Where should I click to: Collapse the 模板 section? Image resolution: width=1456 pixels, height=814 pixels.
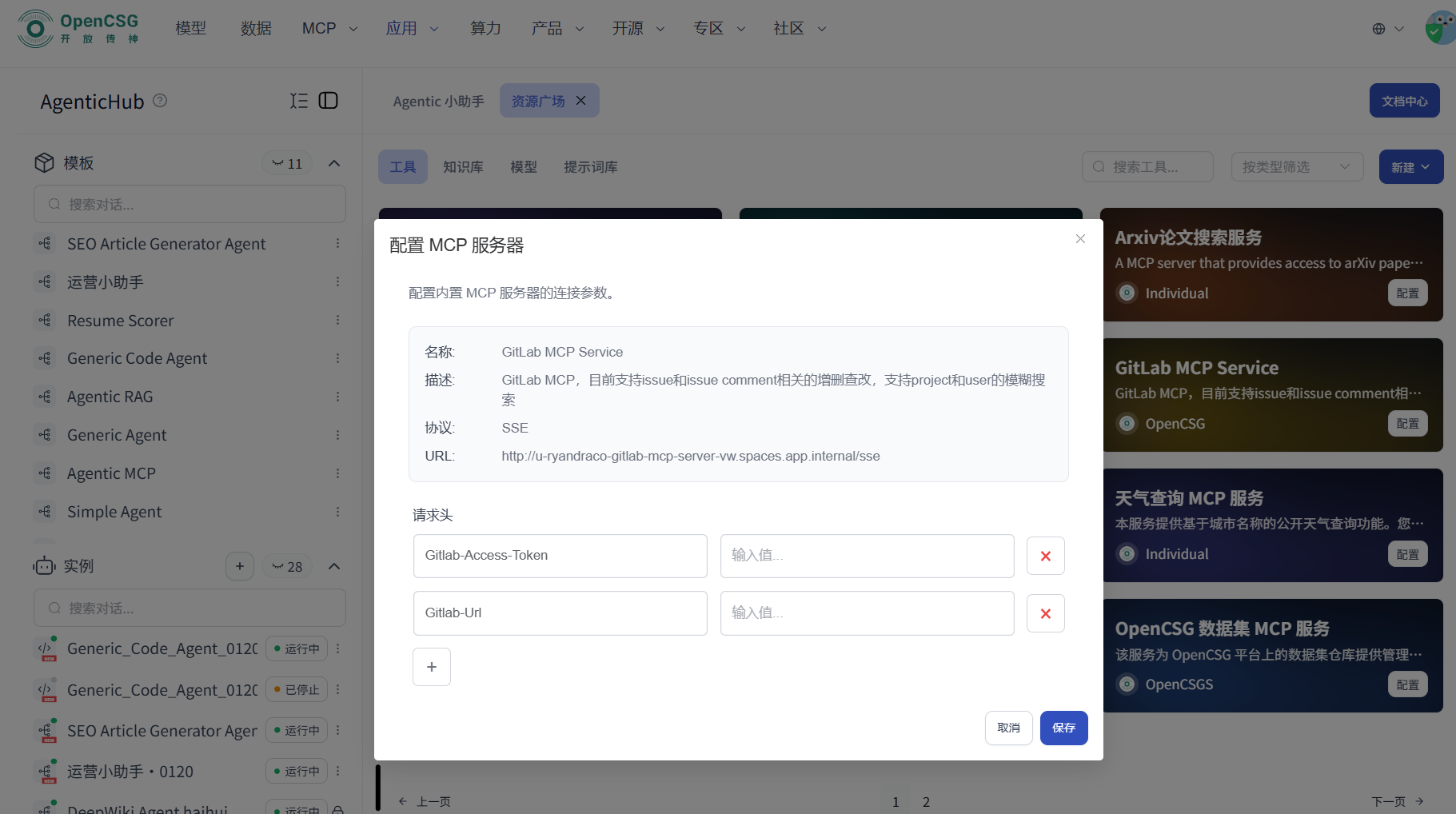click(334, 163)
